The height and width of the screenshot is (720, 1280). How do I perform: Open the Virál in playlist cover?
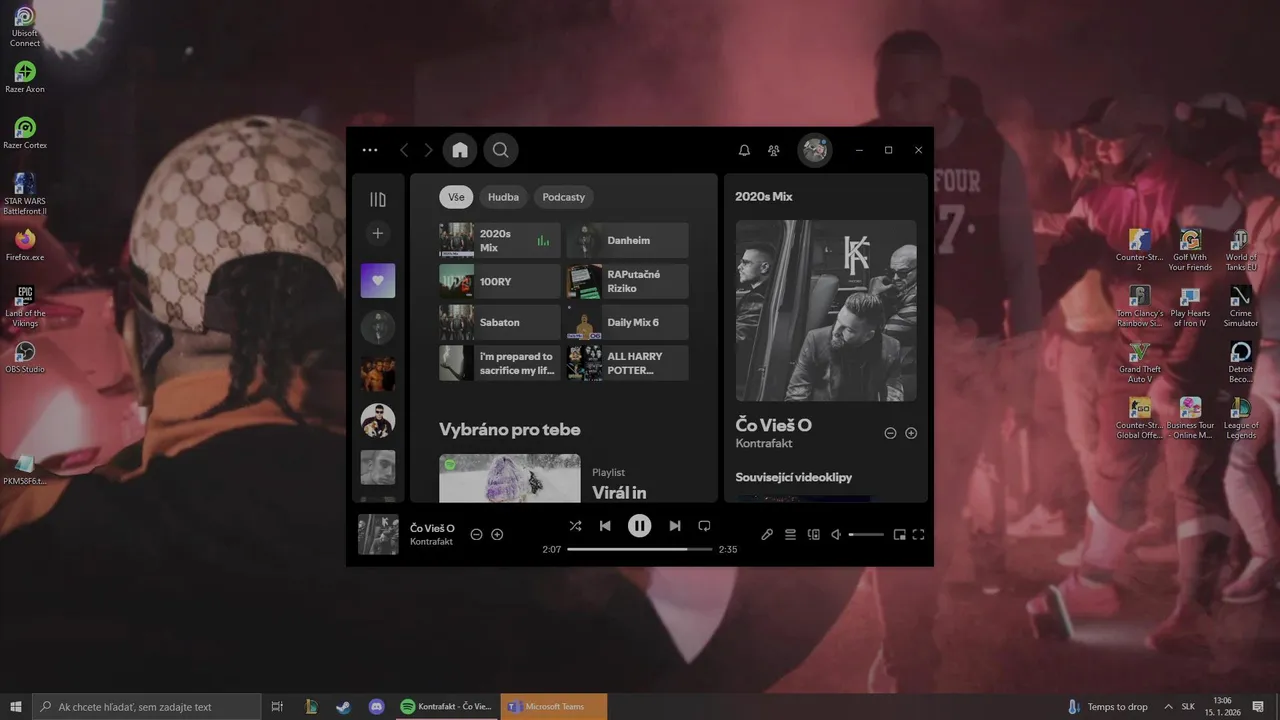pyautogui.click(x=510, y=478)
